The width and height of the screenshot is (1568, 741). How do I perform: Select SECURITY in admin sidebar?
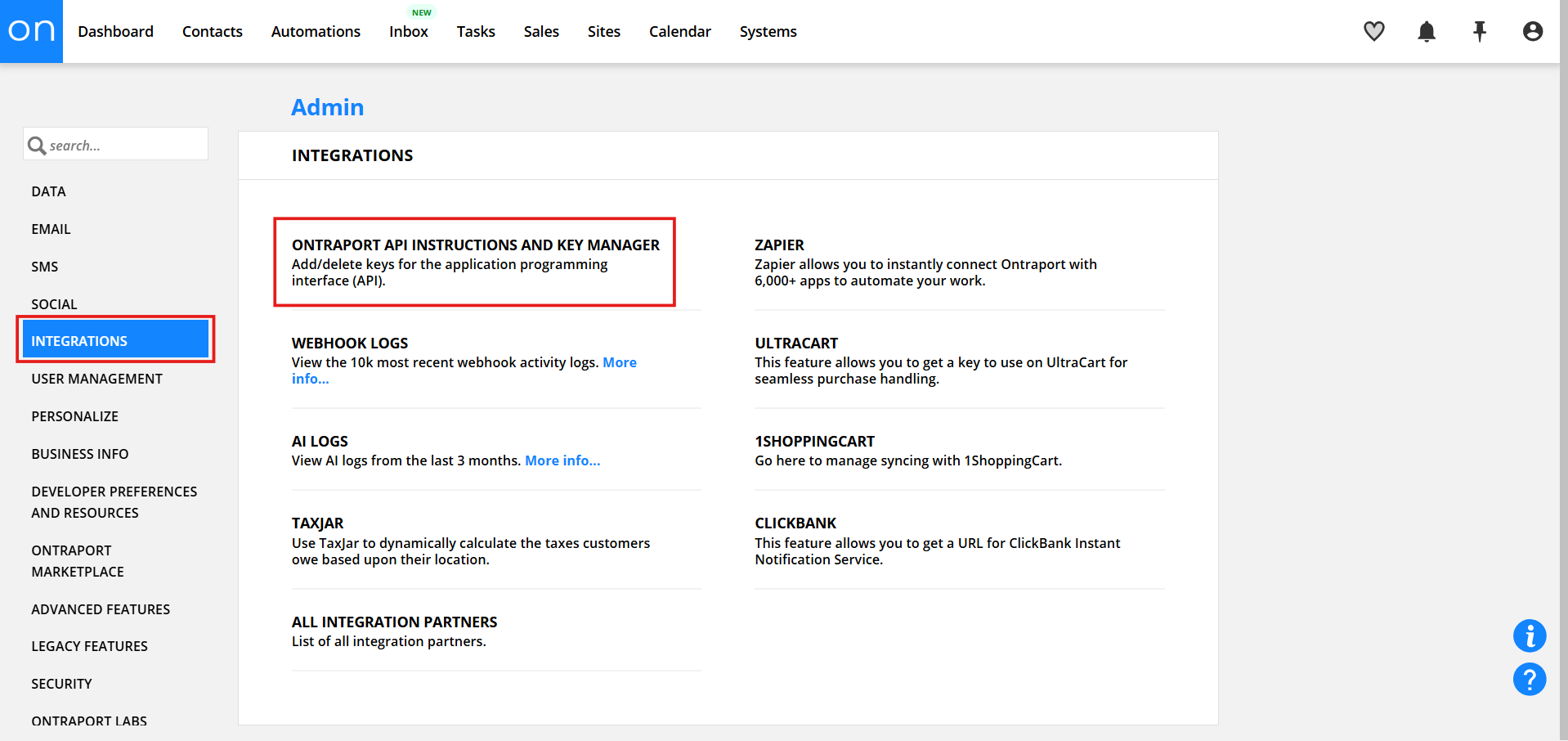pyautogui.click(x=61, y=684)
